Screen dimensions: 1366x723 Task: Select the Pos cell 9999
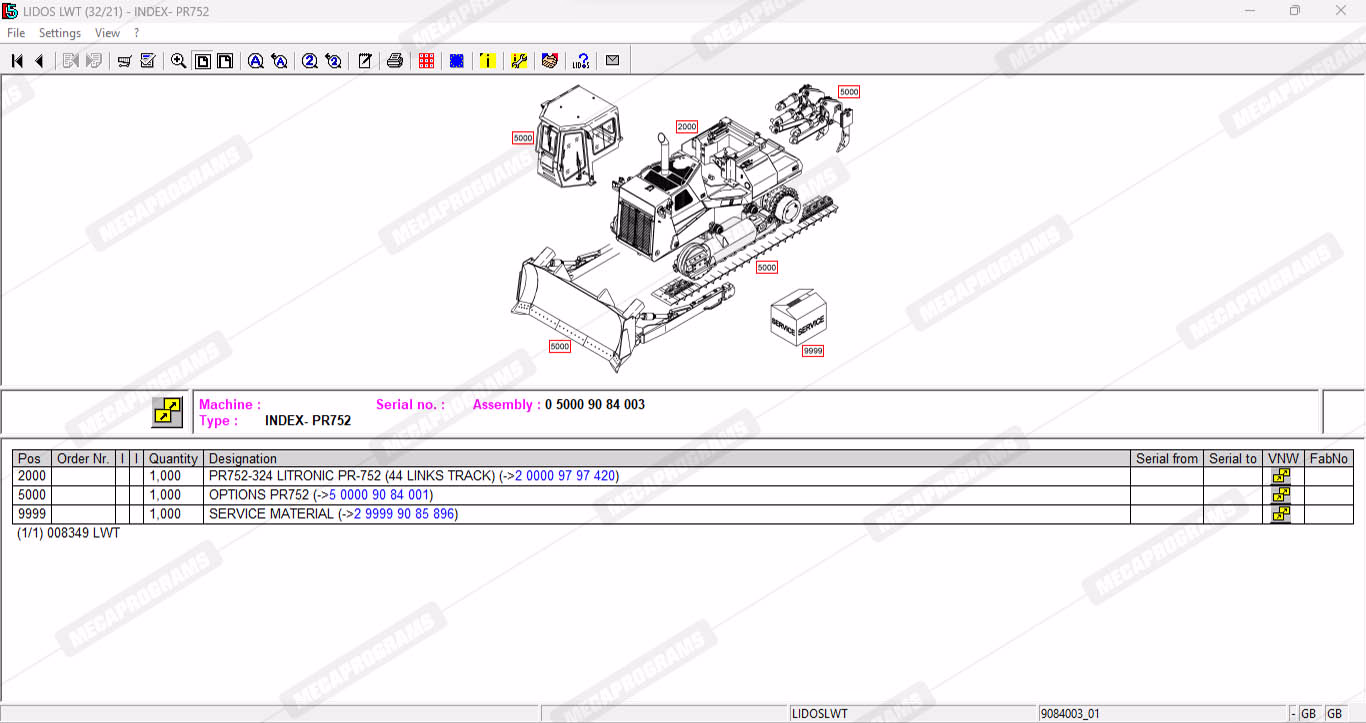(x=32, y=514)
